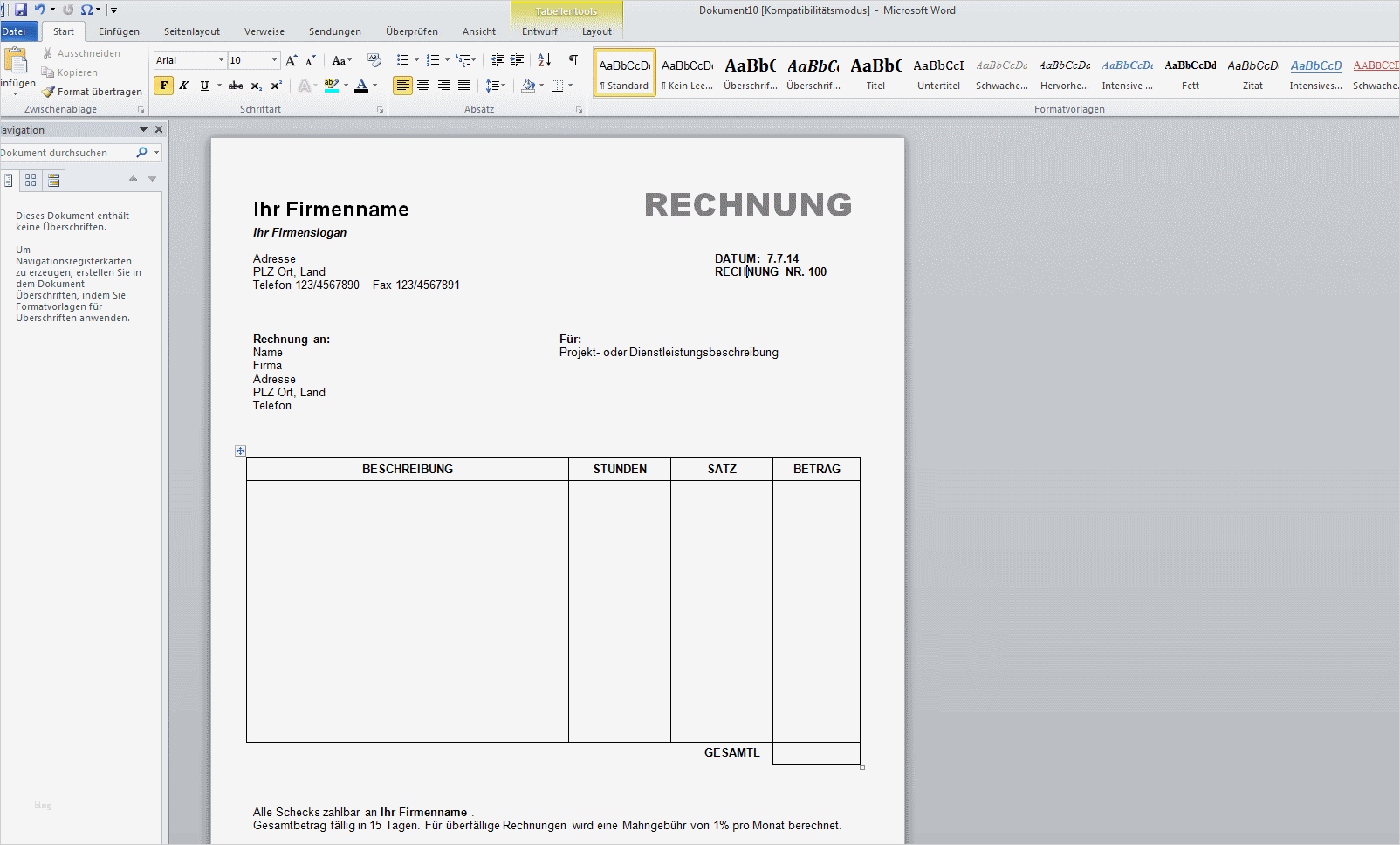This screenshot has width=1400, height=845.
Task: Click the Undo arrow in Quick Access toolbar
Action: pos(40,10)
